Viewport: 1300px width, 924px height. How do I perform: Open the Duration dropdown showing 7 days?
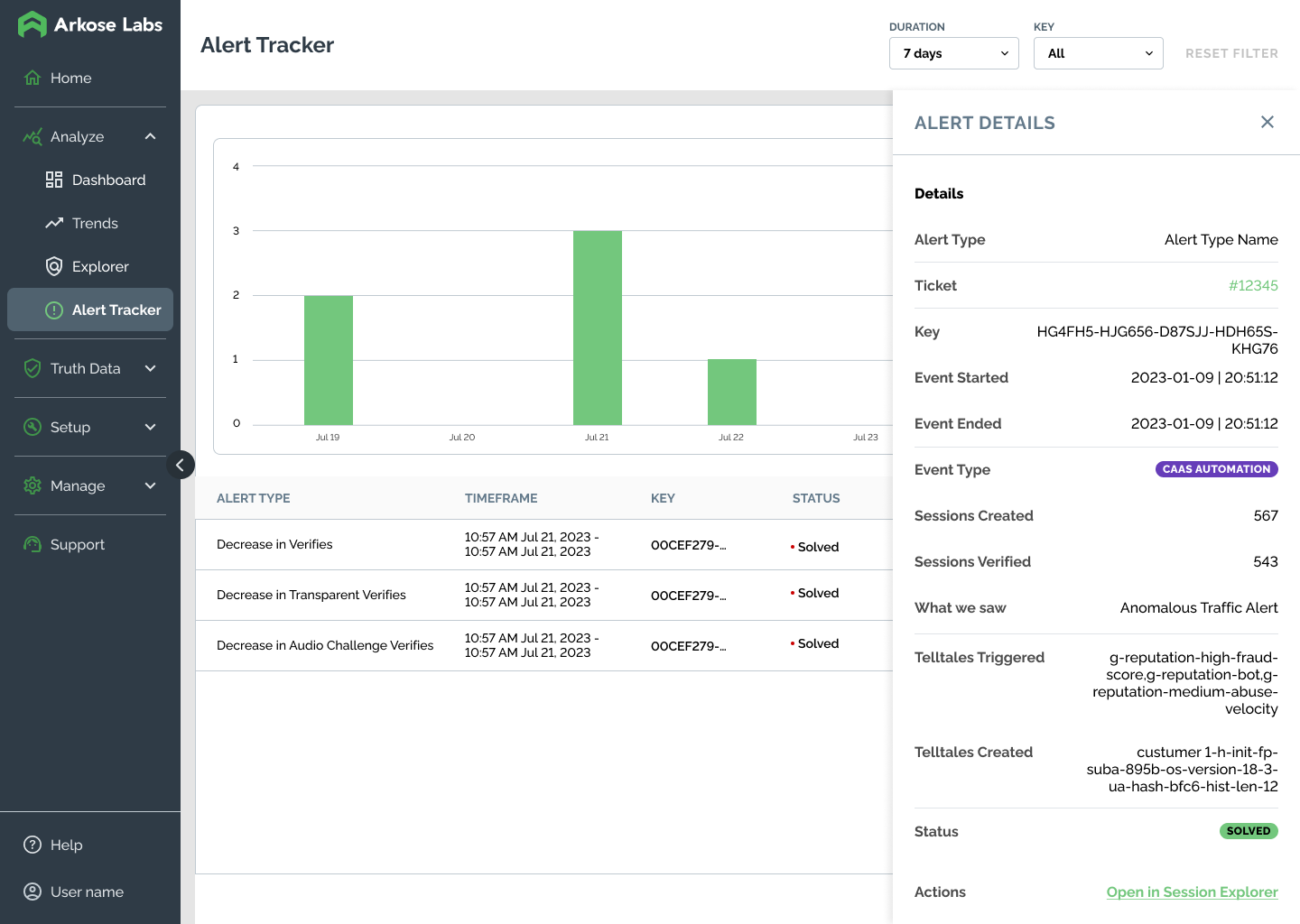[953, 53]
